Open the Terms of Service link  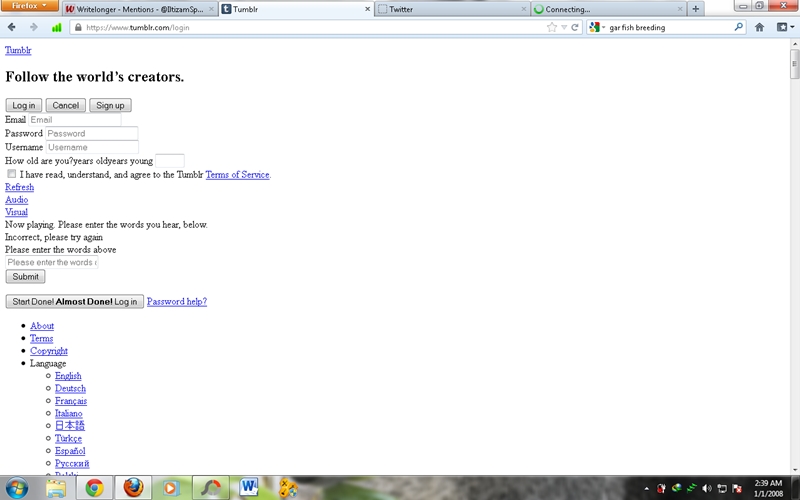[237, 174]
